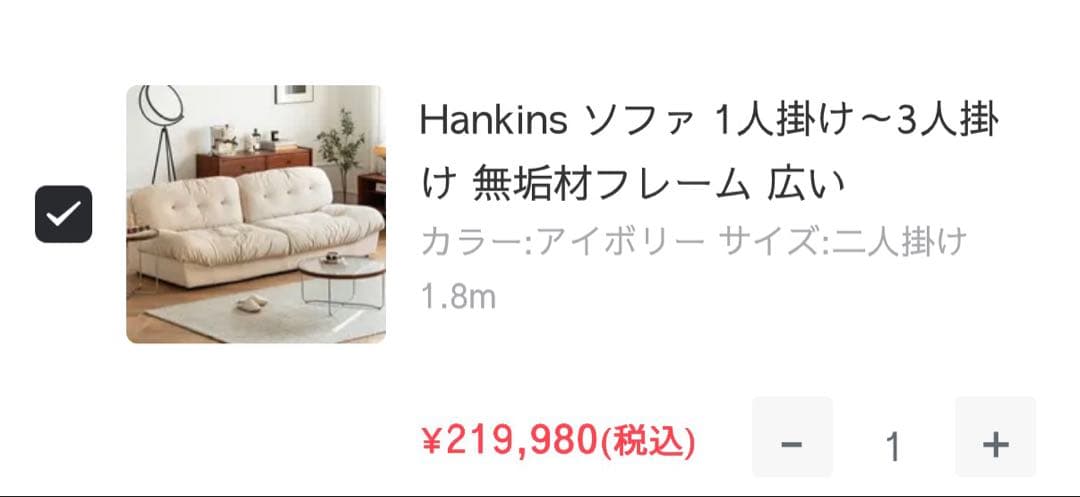The width and height of the screenshot is (1080, 497).
Task: Click the slippers on the rug in image
Action: point(251,302)
